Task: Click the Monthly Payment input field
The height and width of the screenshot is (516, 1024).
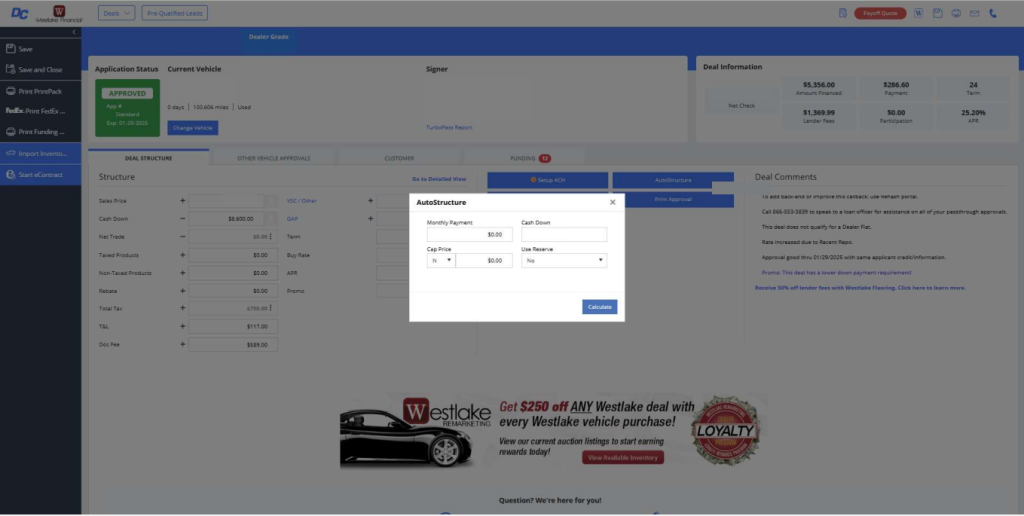Action: click(470, 234)
